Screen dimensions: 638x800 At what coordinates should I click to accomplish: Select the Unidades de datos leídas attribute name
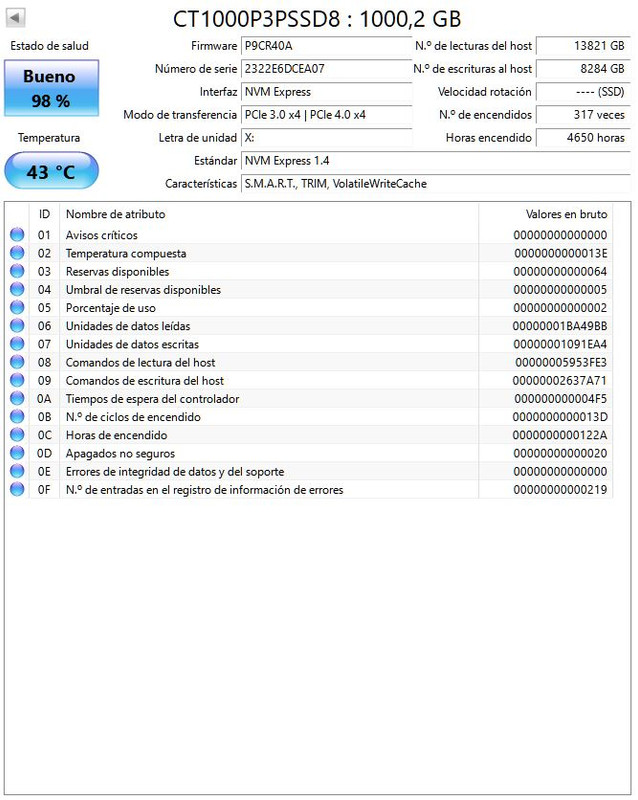128,326
